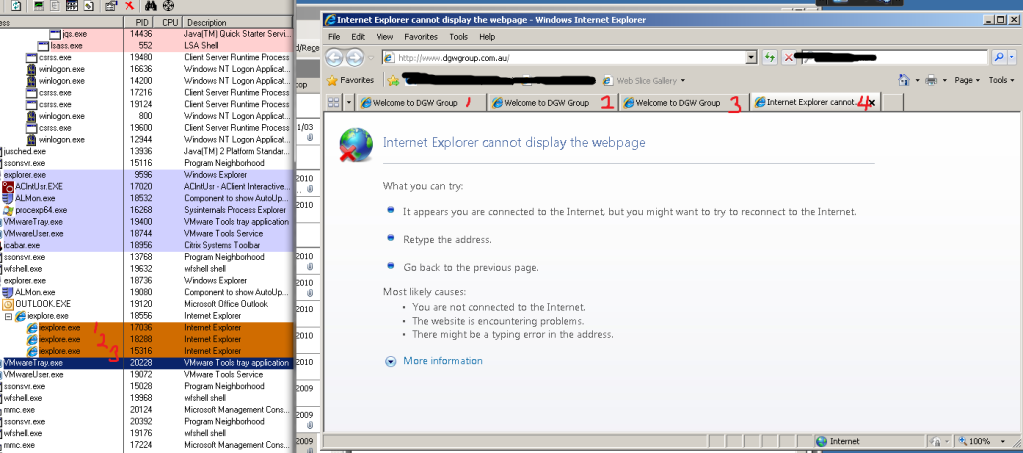Select the icabar.exe Citrix Systems Toolbar row
Viewport: 1023px width, 453px height.
[147, 245]
